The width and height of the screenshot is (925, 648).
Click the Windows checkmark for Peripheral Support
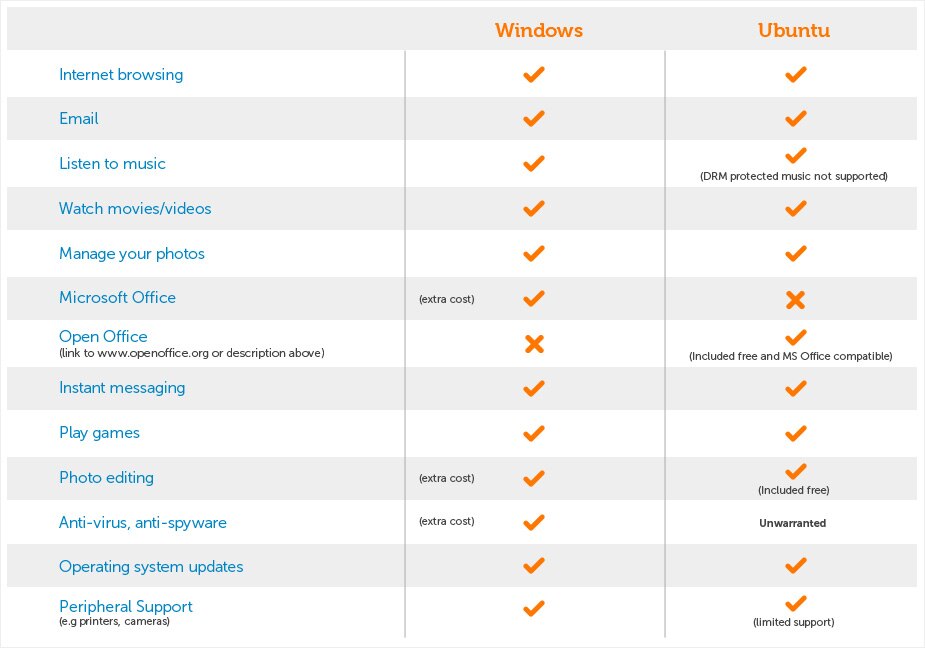534,608
